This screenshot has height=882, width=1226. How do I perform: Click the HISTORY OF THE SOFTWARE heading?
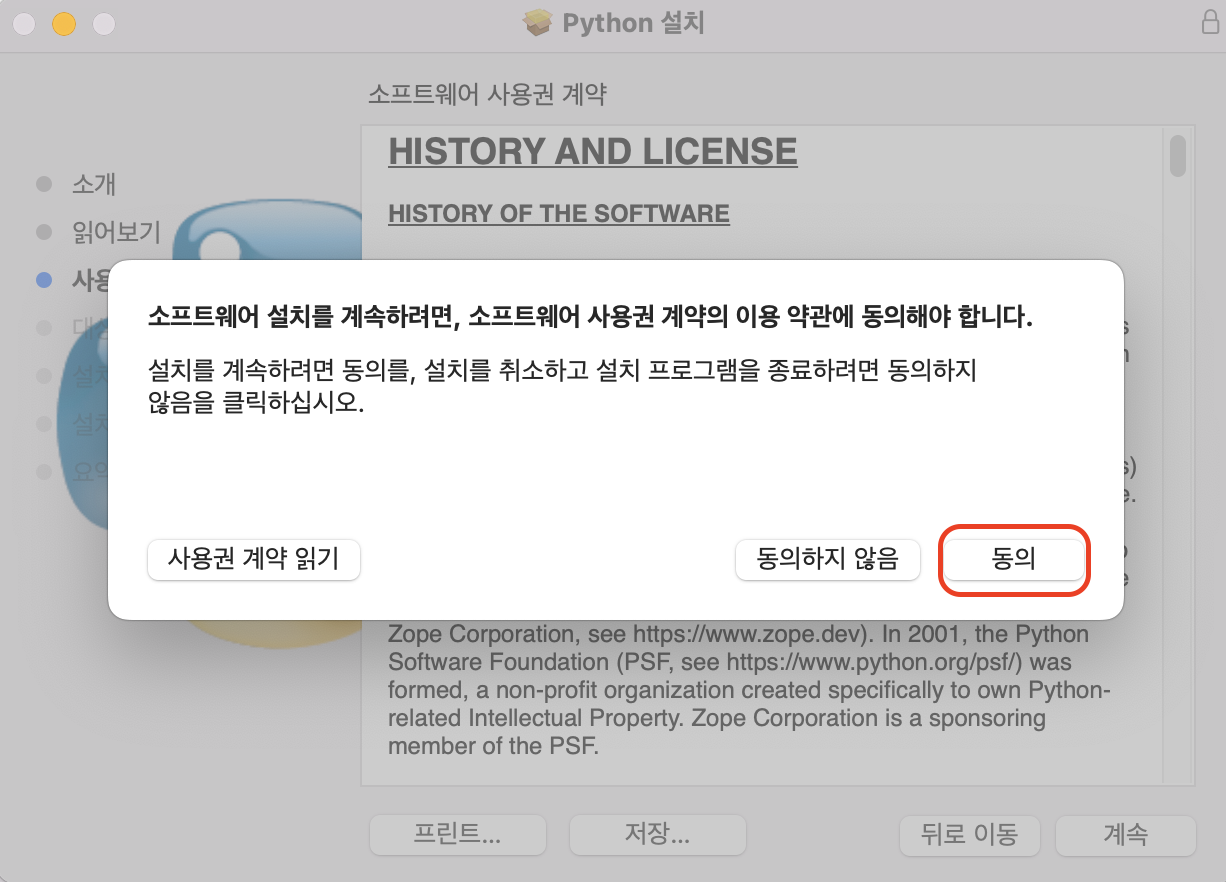click(559, 214)
